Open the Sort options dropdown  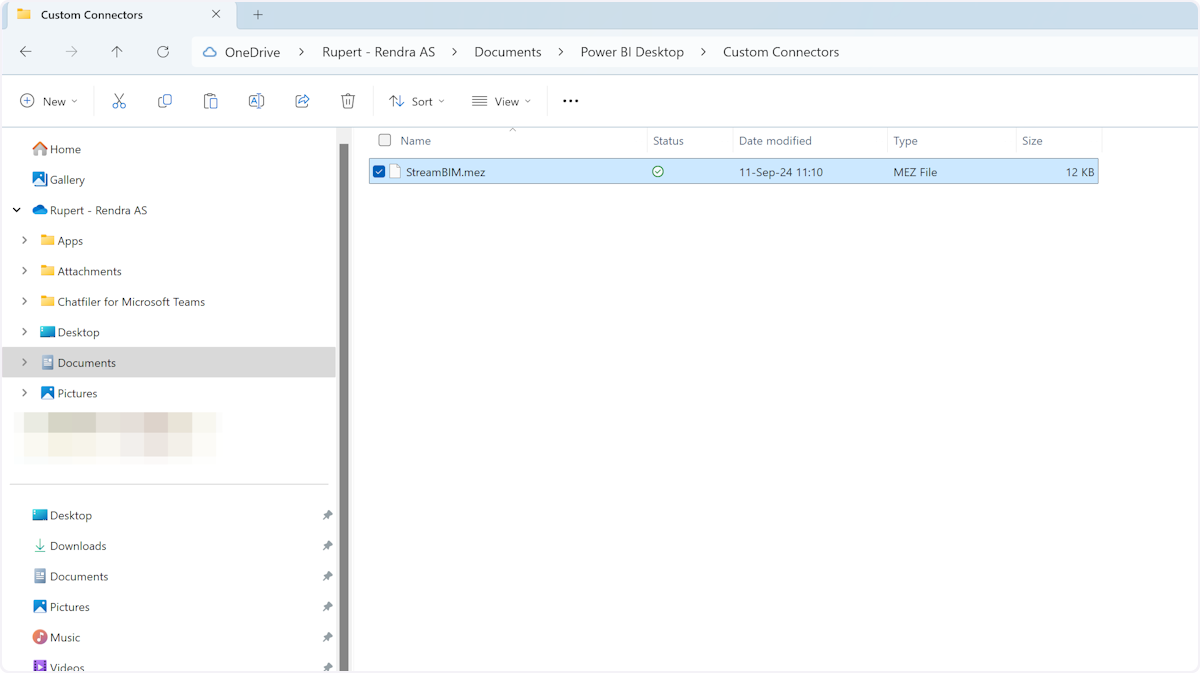pyautogui.click(x=417, y=101)
